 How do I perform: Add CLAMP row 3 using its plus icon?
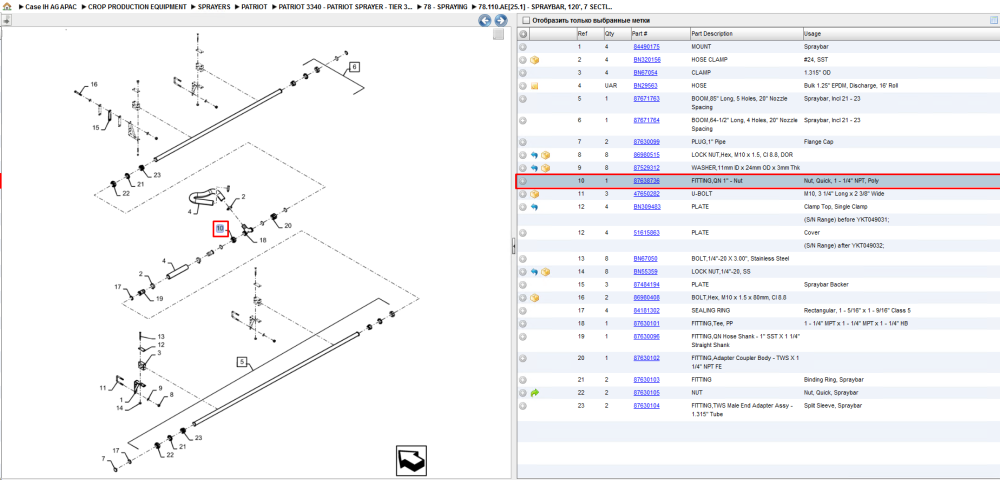(523, 73)
